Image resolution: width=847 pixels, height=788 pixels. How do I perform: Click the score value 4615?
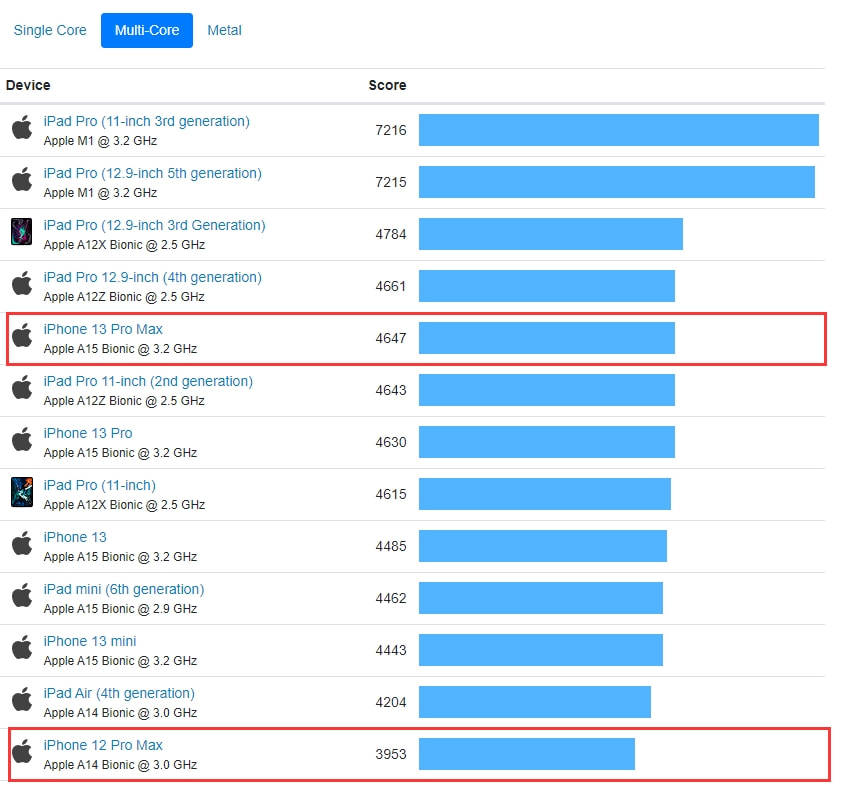(391, 494)
